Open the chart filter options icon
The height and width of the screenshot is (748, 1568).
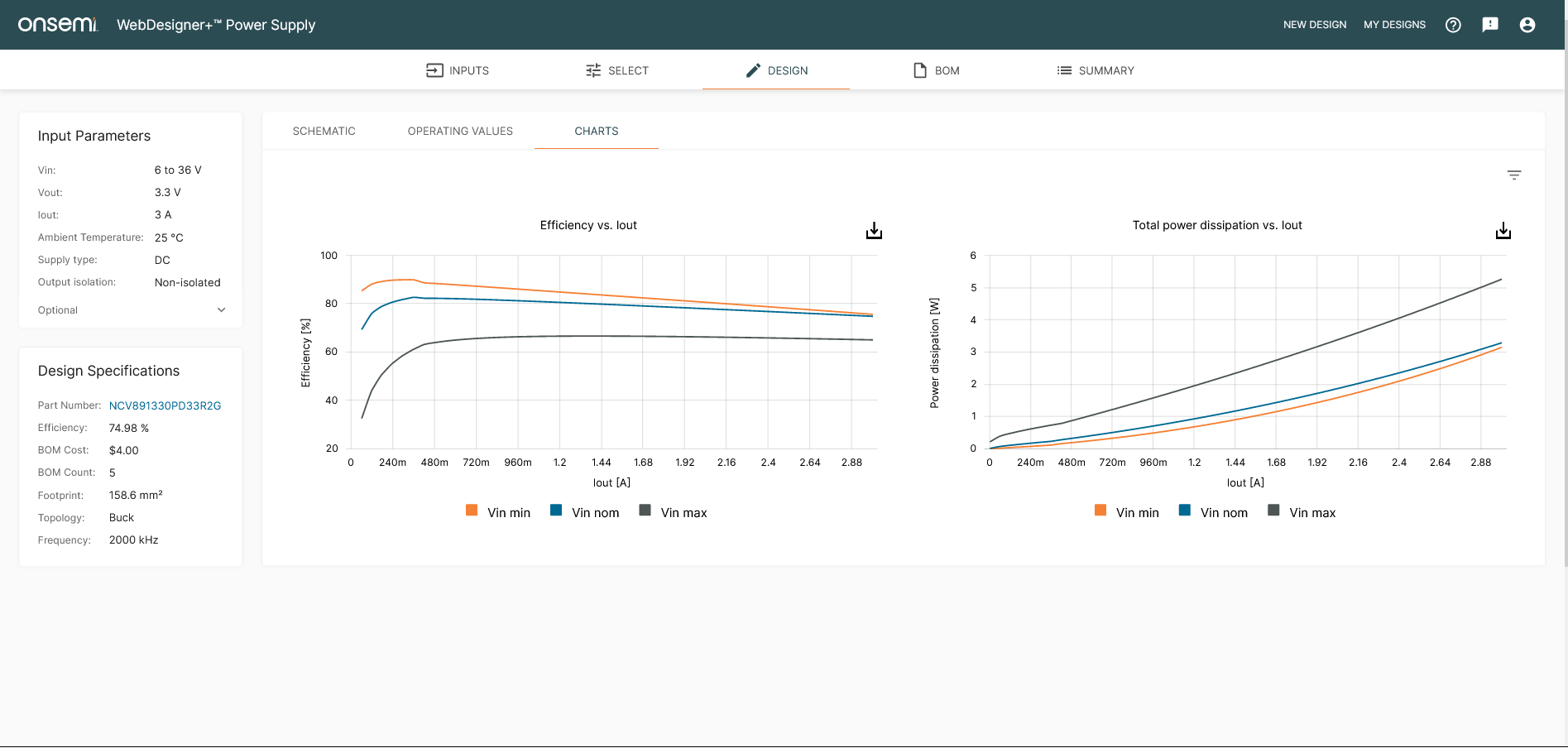tap(1513, 175)
